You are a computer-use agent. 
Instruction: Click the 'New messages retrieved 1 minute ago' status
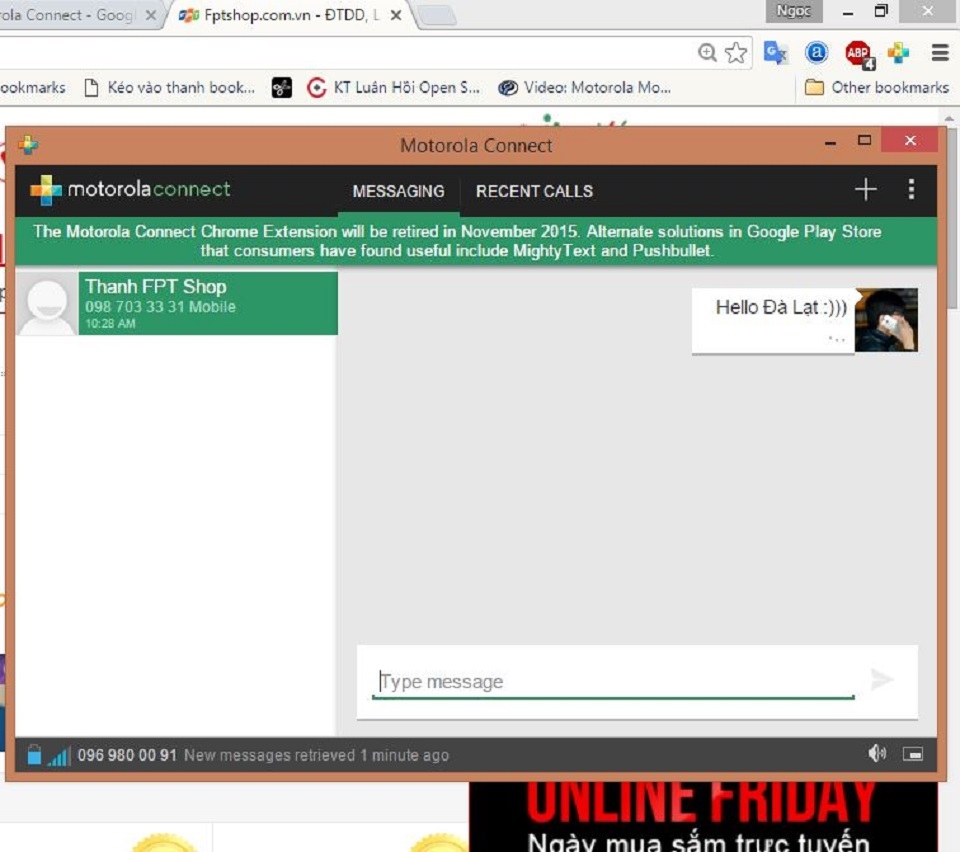[317, 755]
